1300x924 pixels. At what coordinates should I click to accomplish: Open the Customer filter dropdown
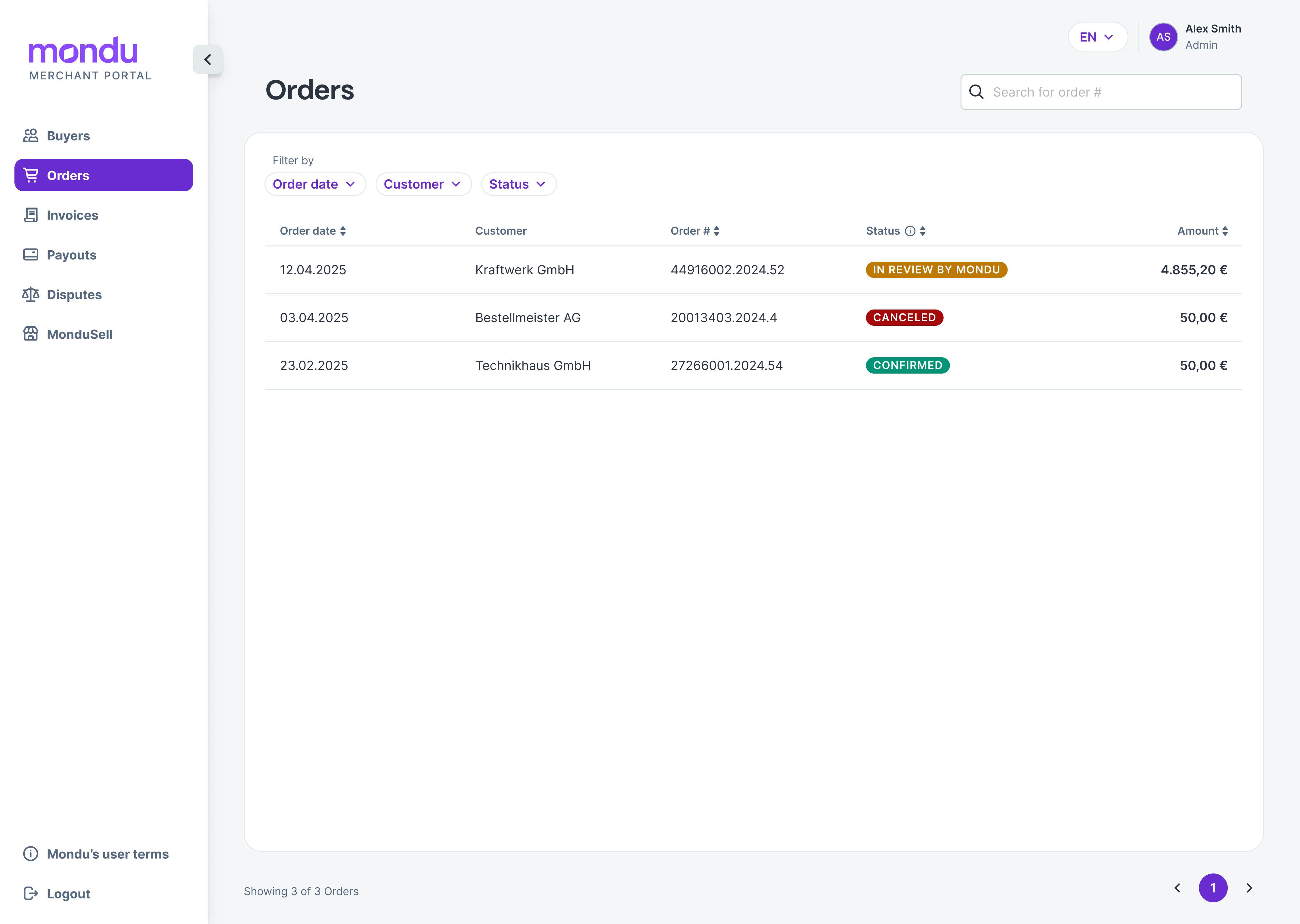click(423, 184)
